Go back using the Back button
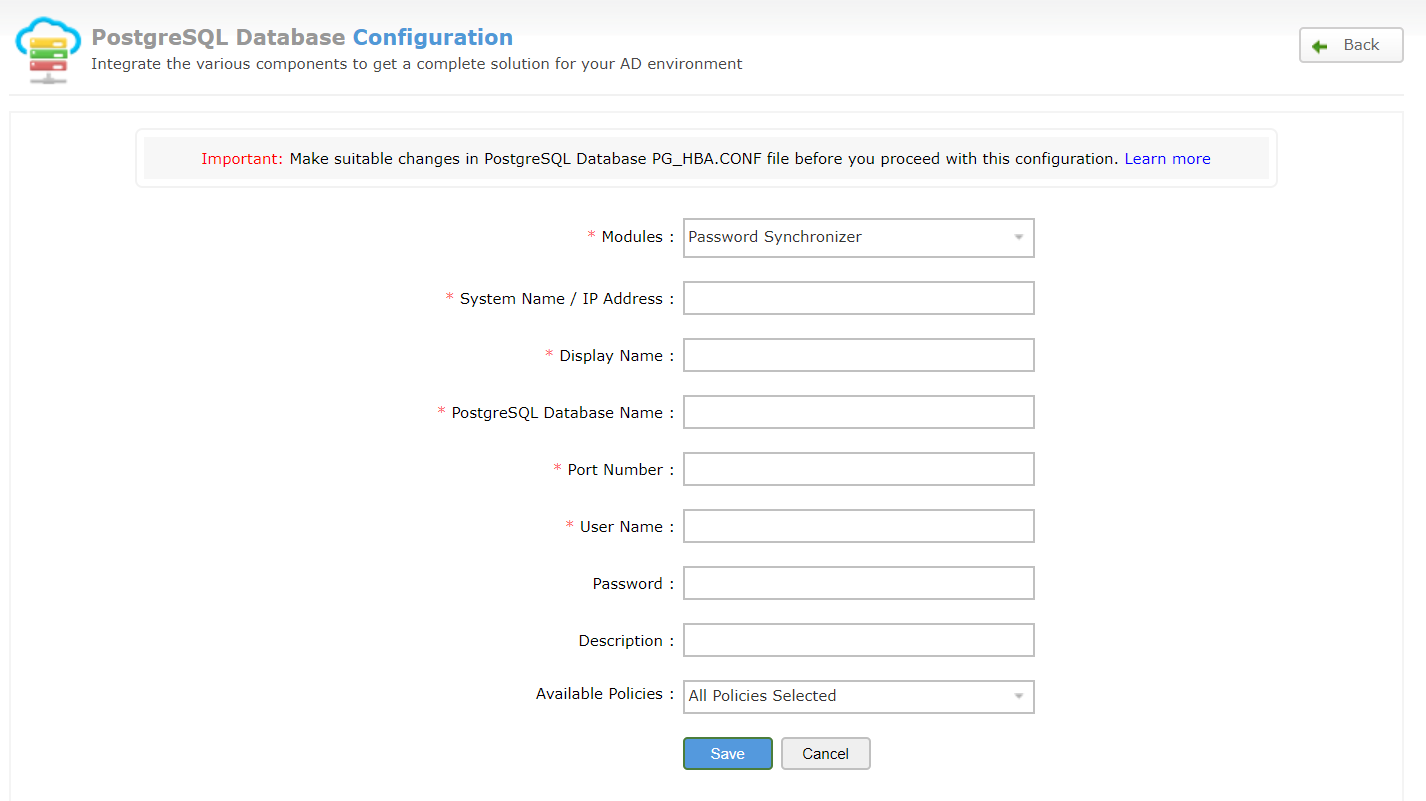 point(1351,45)
